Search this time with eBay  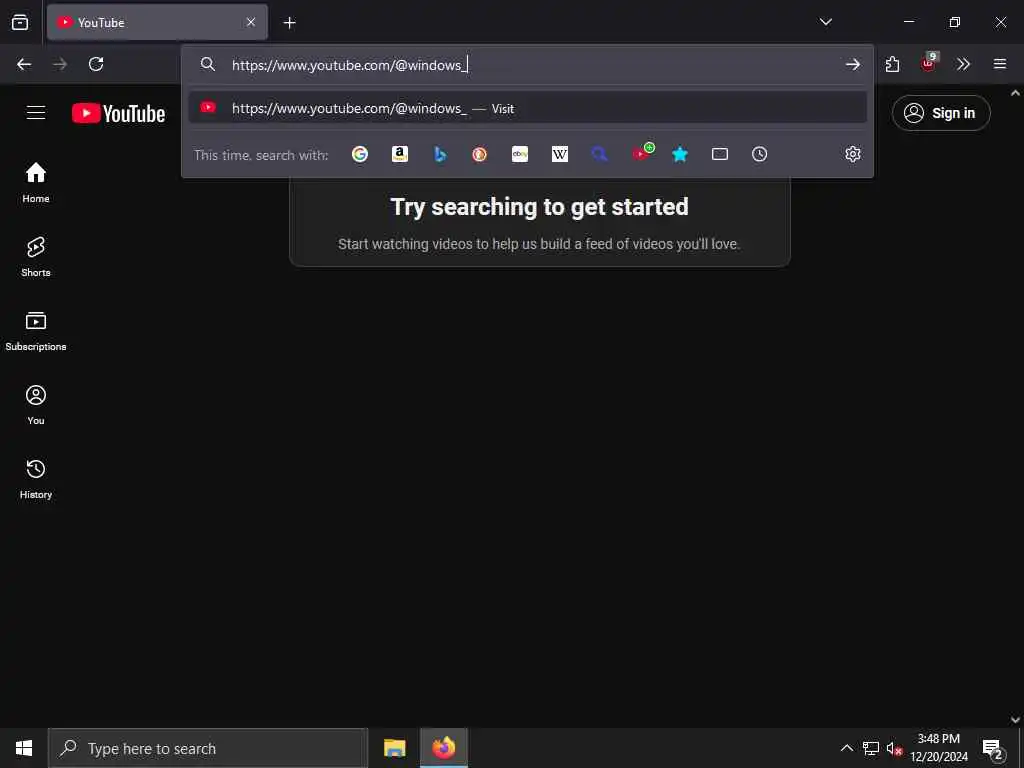[520, 154]
